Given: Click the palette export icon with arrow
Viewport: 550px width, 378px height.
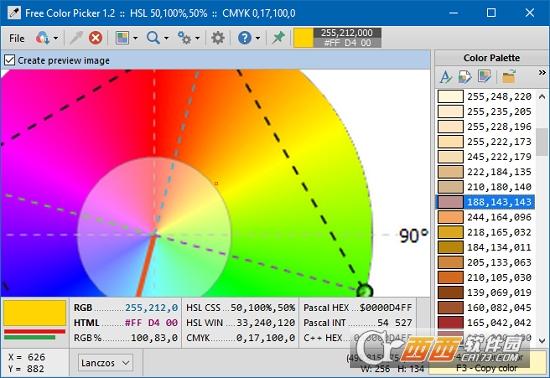Looking at the screenshot, I should (465, 76).
